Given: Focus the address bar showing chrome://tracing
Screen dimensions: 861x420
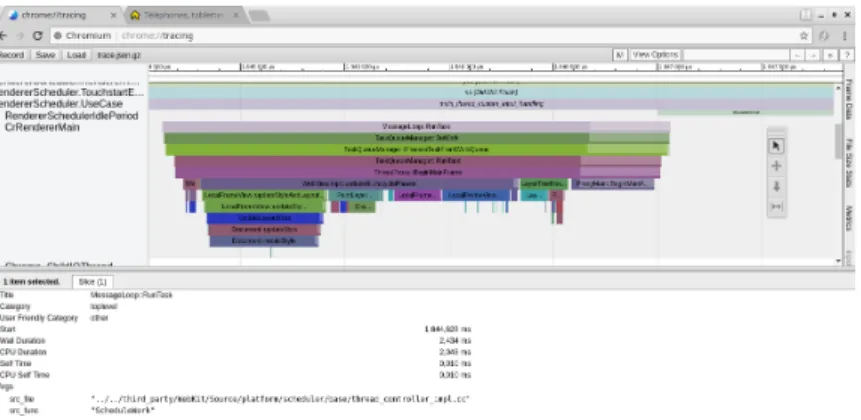Looking at the screenshot, I should [428, 36].
